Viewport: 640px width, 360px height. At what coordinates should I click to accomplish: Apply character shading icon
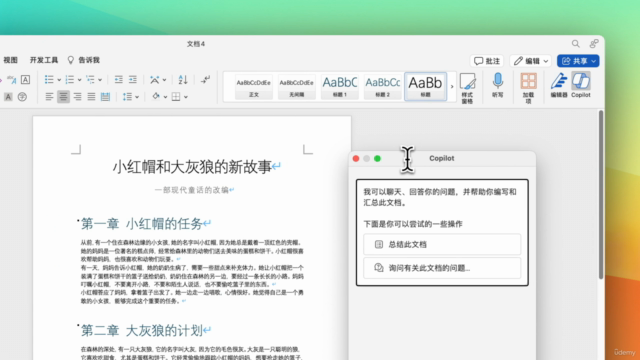(x=8, y=97)
